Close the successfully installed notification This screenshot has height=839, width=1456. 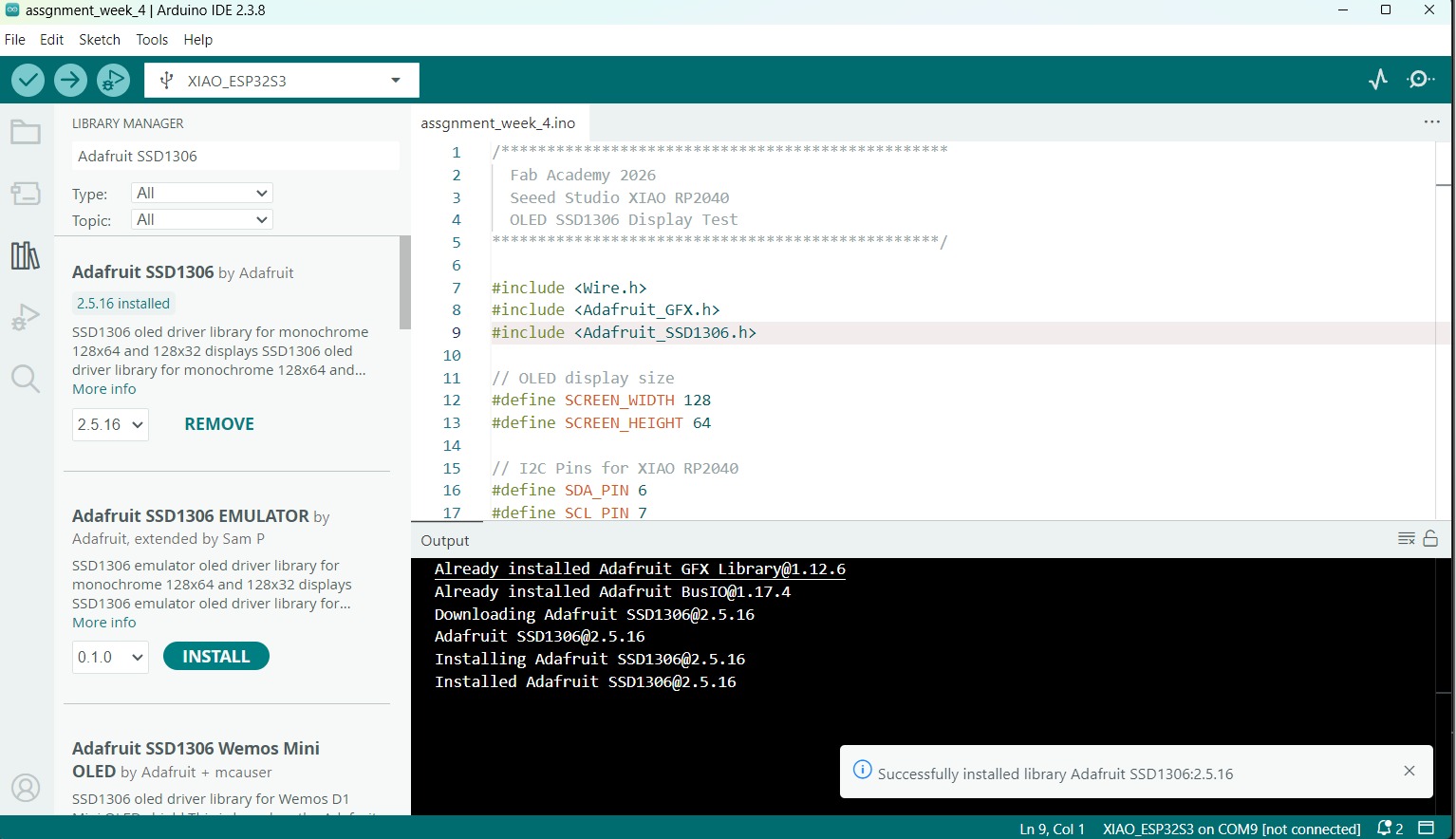(x=1409, y=771)
